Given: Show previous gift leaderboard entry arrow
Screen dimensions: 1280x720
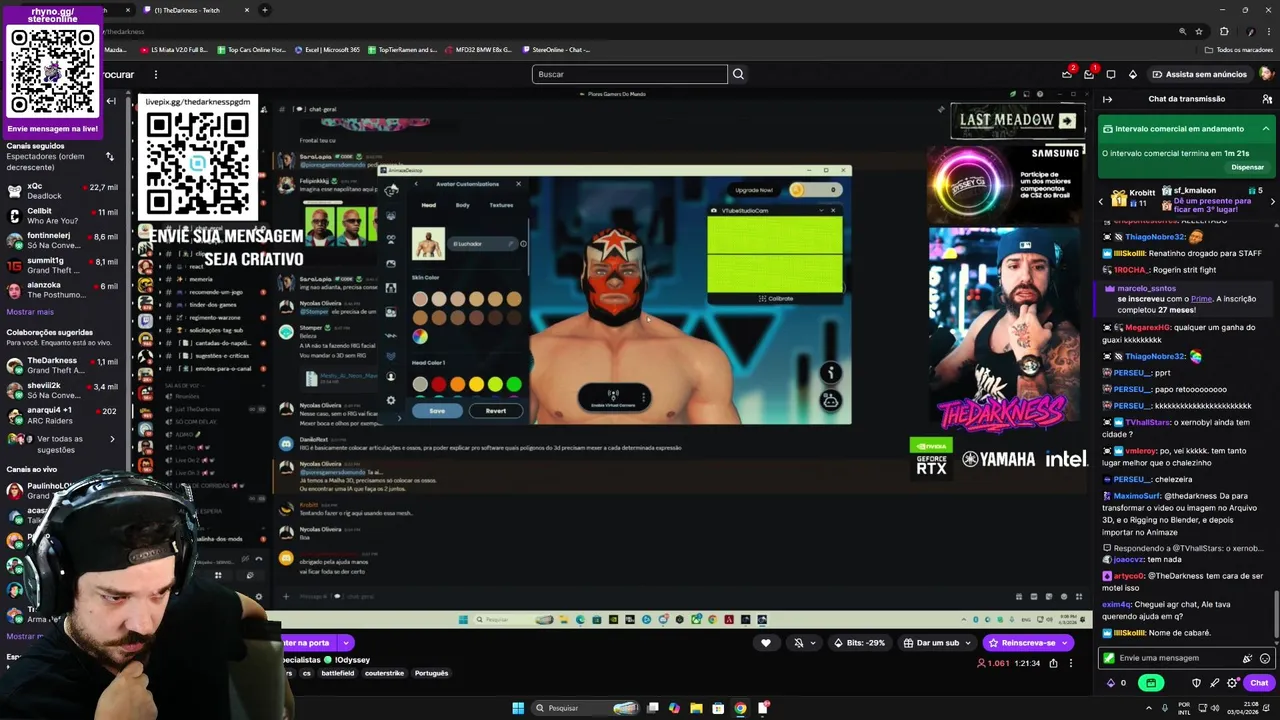Looking at the screenshot, I should coord(1101,202).
